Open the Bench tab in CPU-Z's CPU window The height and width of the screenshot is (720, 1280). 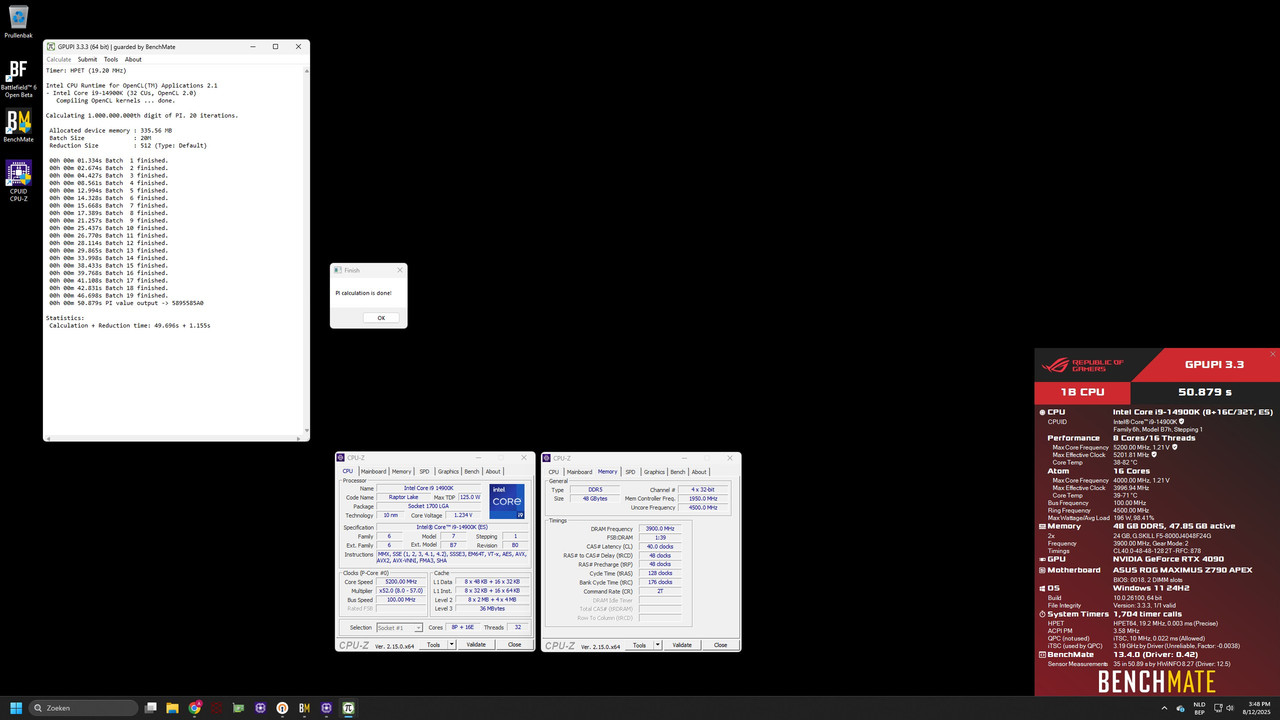coord(472,471)
